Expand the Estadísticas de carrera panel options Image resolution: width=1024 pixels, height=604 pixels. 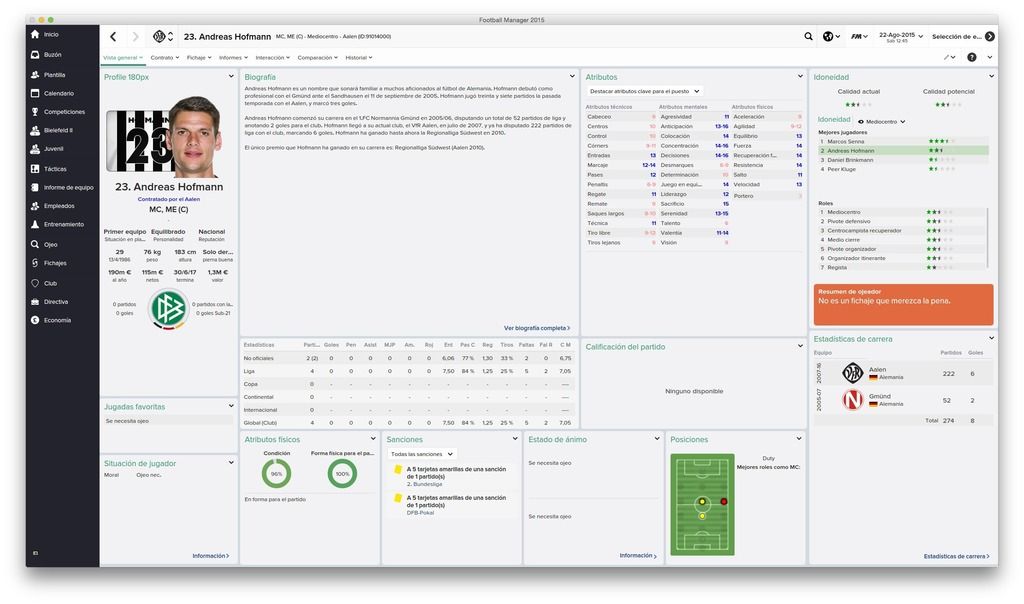tap(991, 338)
